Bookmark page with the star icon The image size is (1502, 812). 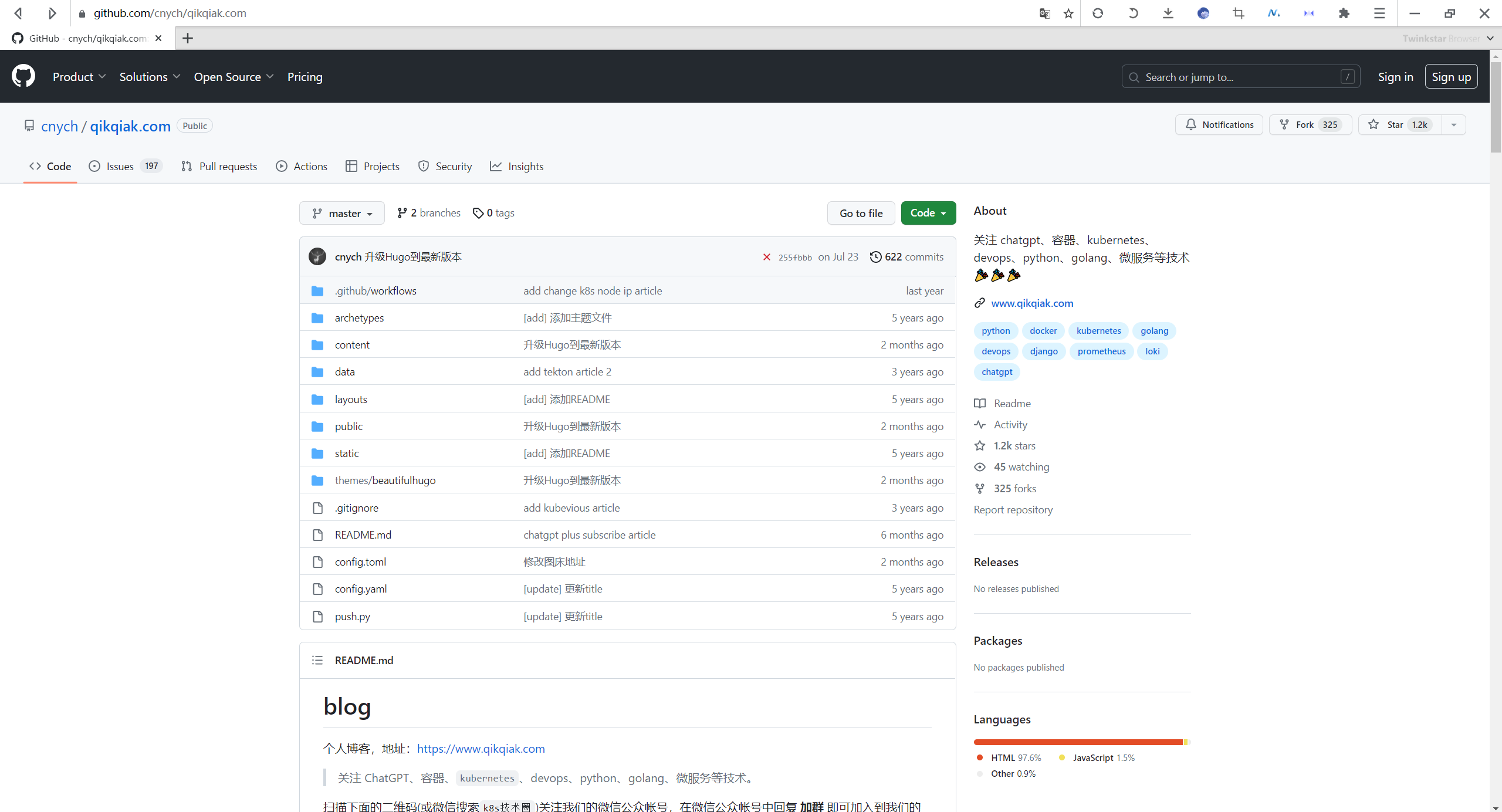point(1068,13)
